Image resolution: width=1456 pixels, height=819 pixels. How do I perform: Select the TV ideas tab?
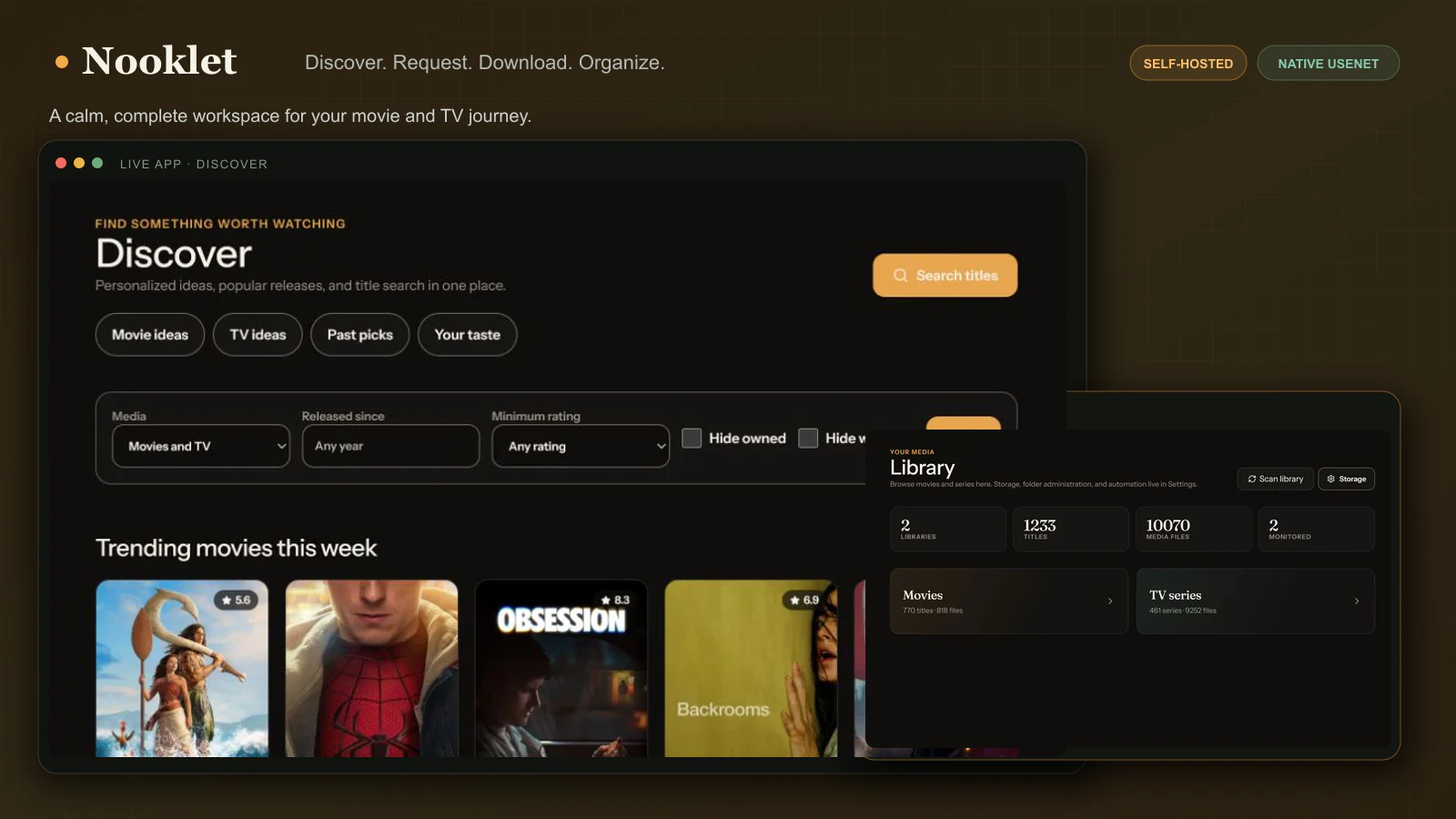pos(258,335)
